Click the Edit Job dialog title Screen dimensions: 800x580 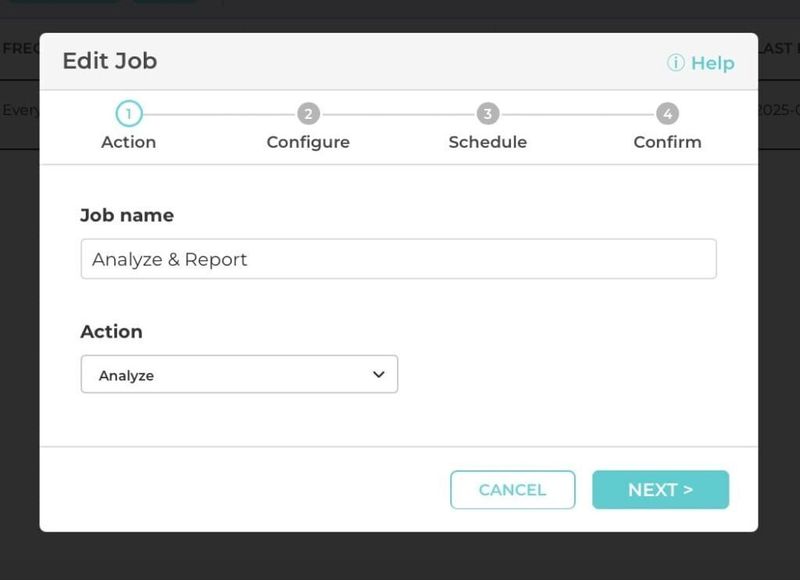[x=110, y=61]
